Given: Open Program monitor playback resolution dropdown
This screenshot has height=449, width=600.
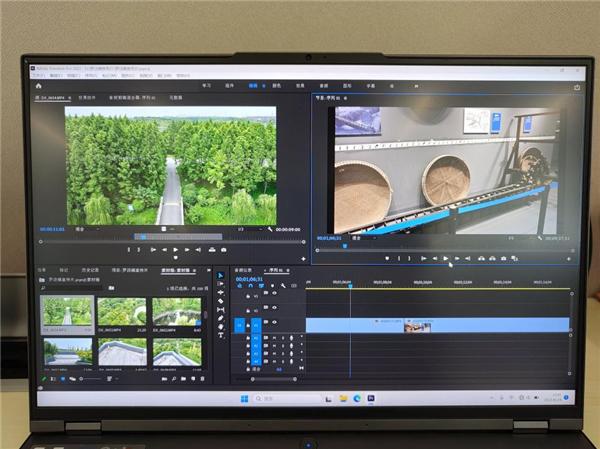Looking at the screenshot, I should (510, 238).
